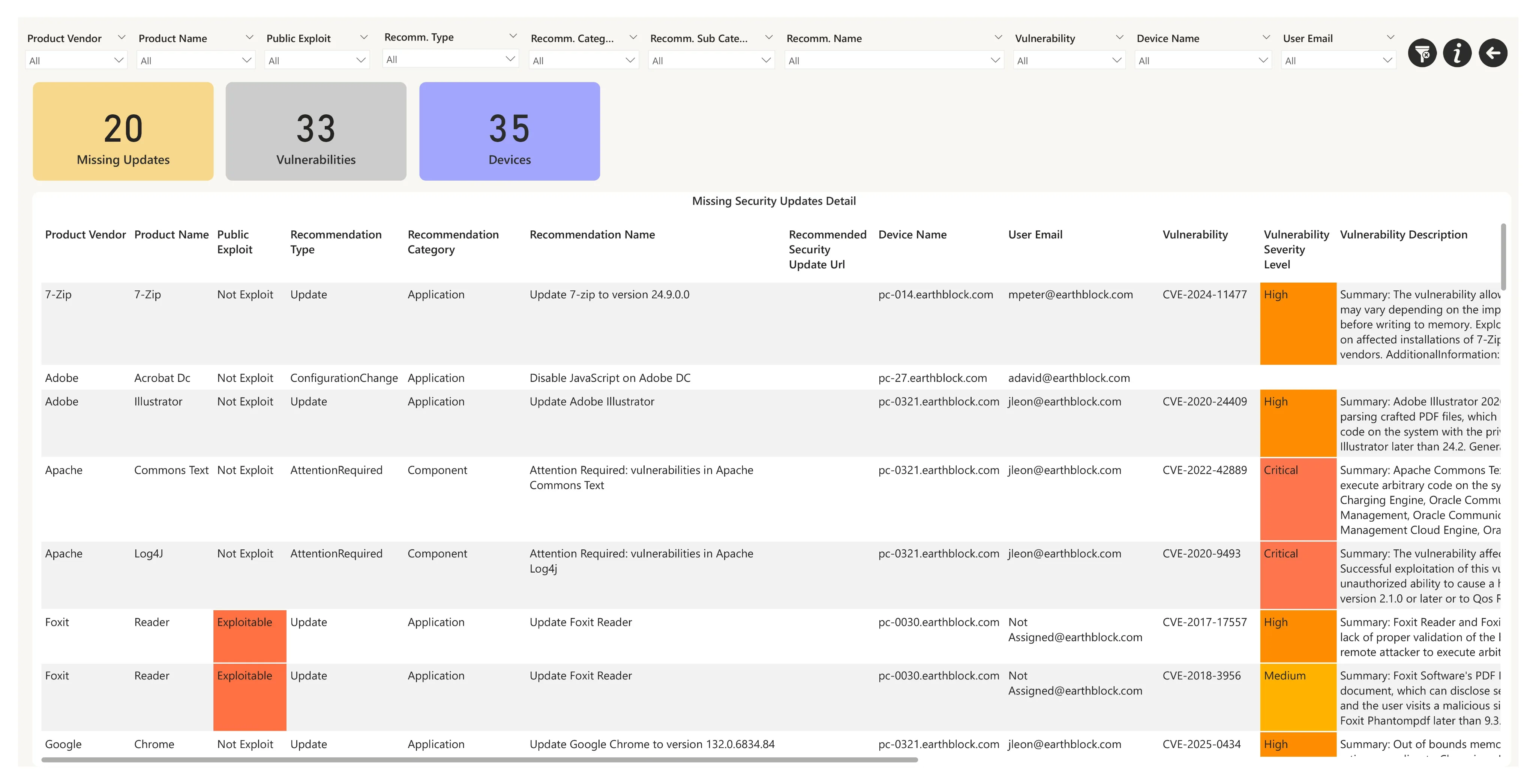1536x784 pixels.
Task: Click the User Email header chevron
Action: 1390,37
